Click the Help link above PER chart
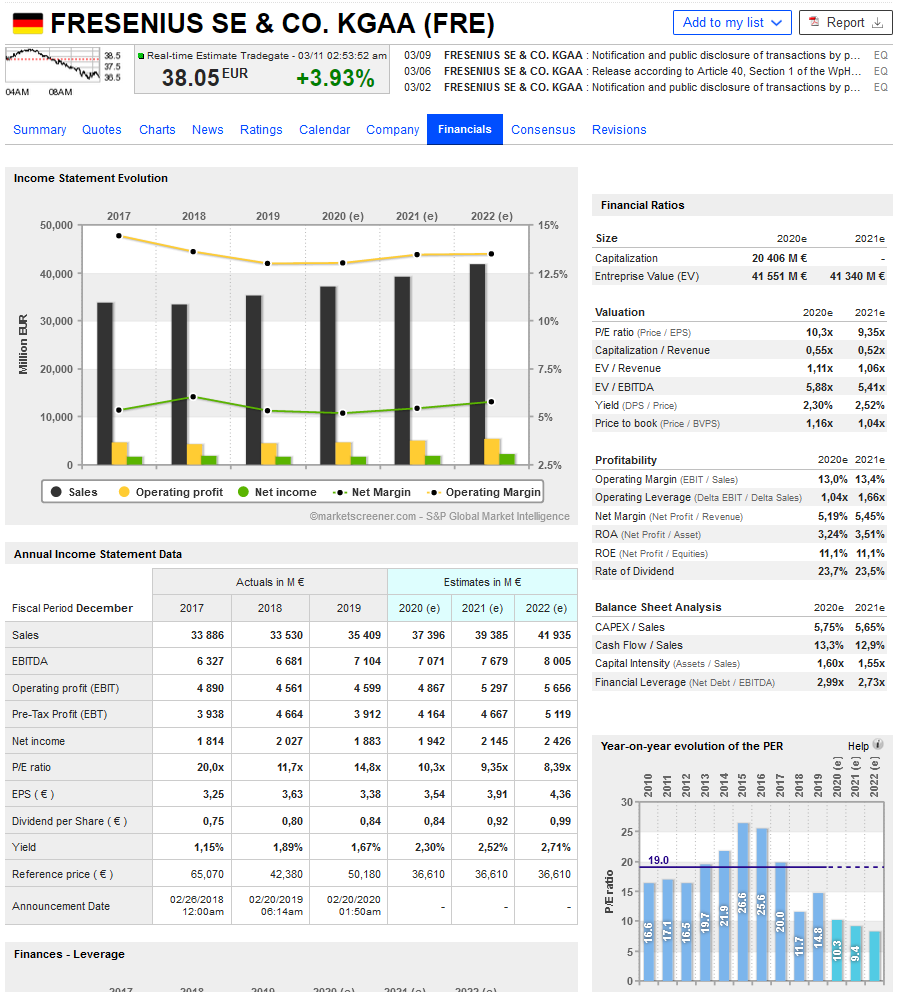Image resolution: width=901 pixels, height=992 pixels. coord(858,746)
